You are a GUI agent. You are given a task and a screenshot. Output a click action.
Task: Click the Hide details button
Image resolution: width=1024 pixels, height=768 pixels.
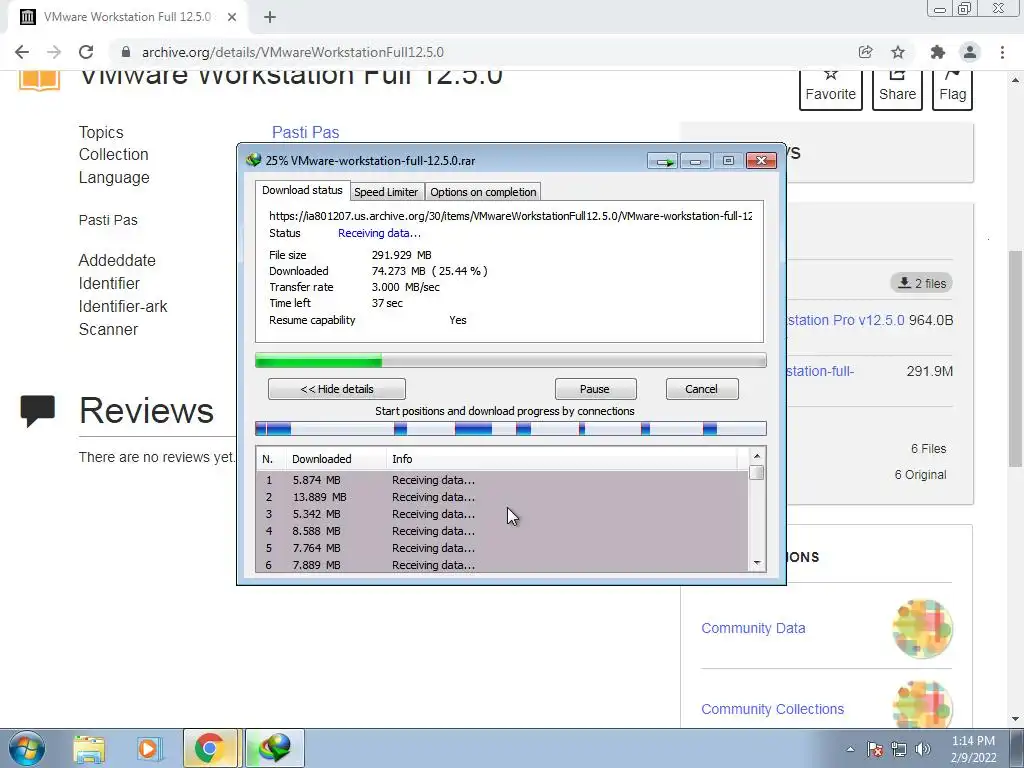(x=337, y=389)
